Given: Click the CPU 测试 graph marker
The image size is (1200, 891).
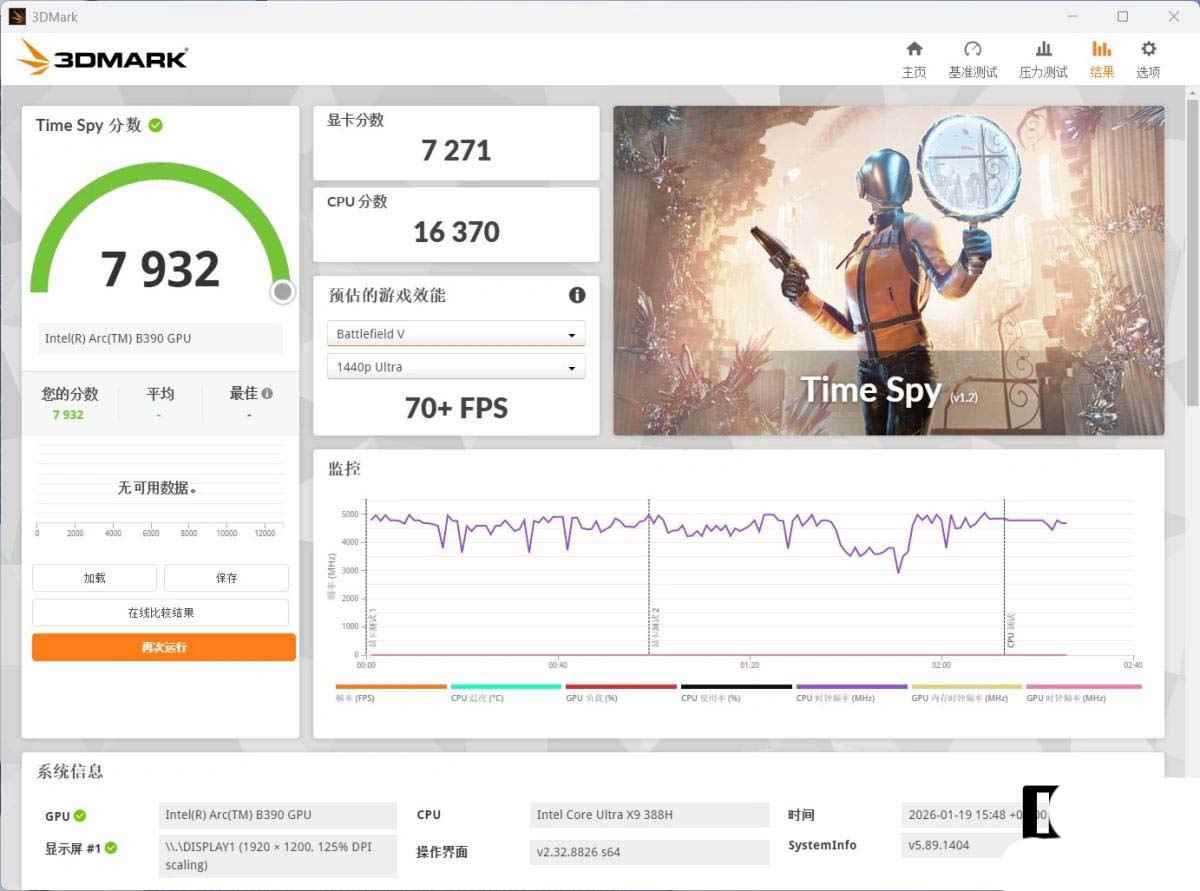Looking at the screenshot, I should [1011, 631].
